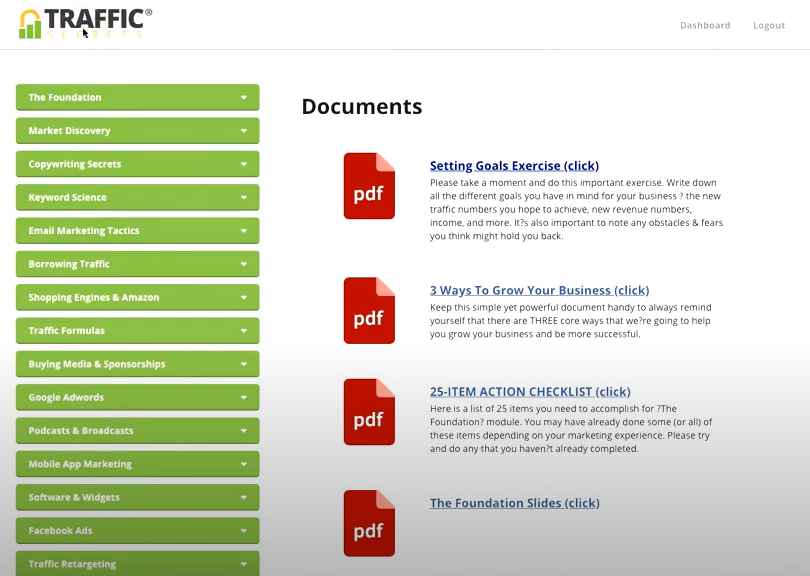Select Copywriting Secrets module label
810x576 pixels.
coord(75,164)
